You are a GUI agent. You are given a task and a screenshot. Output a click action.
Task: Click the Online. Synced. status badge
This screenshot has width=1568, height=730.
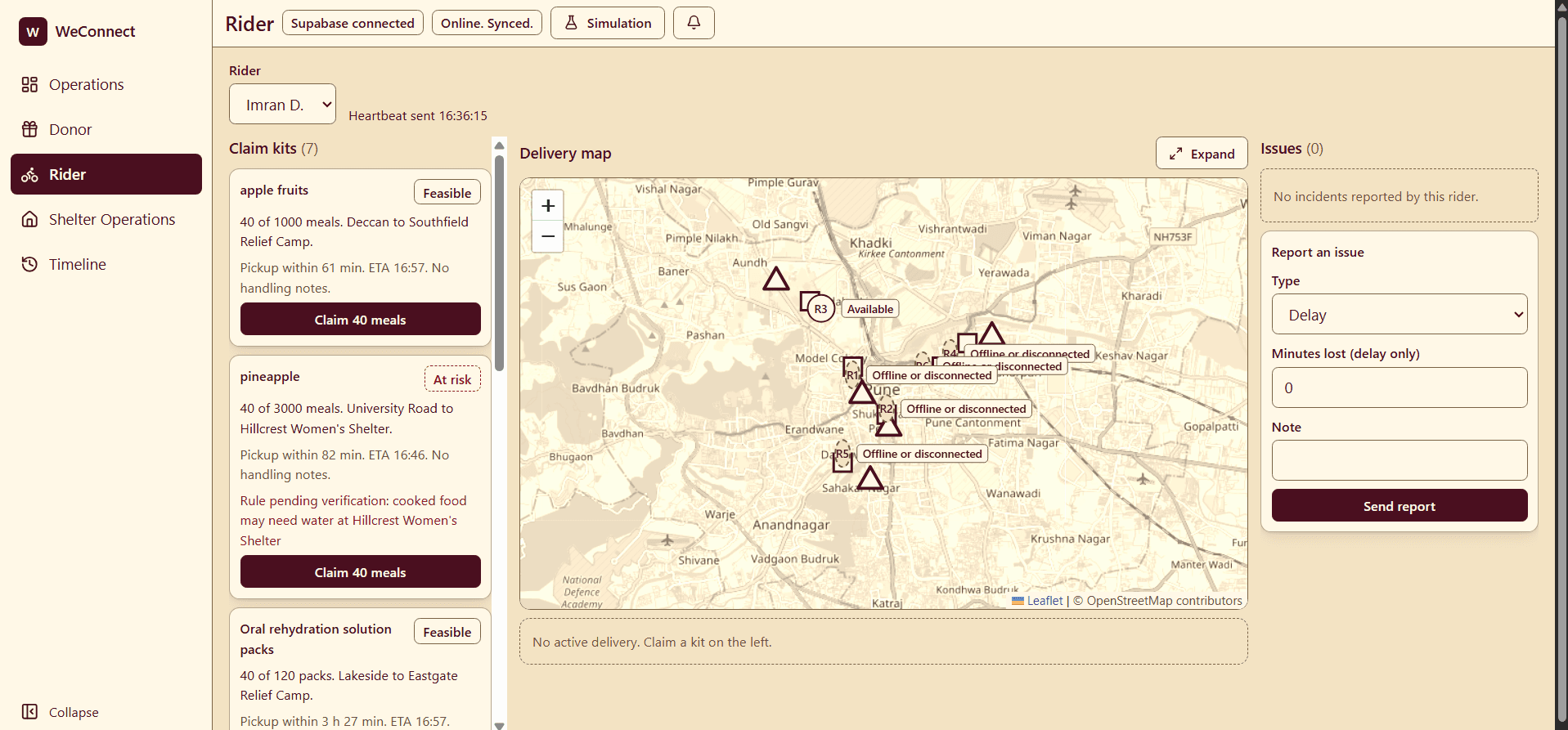click(x=487, y=23)
